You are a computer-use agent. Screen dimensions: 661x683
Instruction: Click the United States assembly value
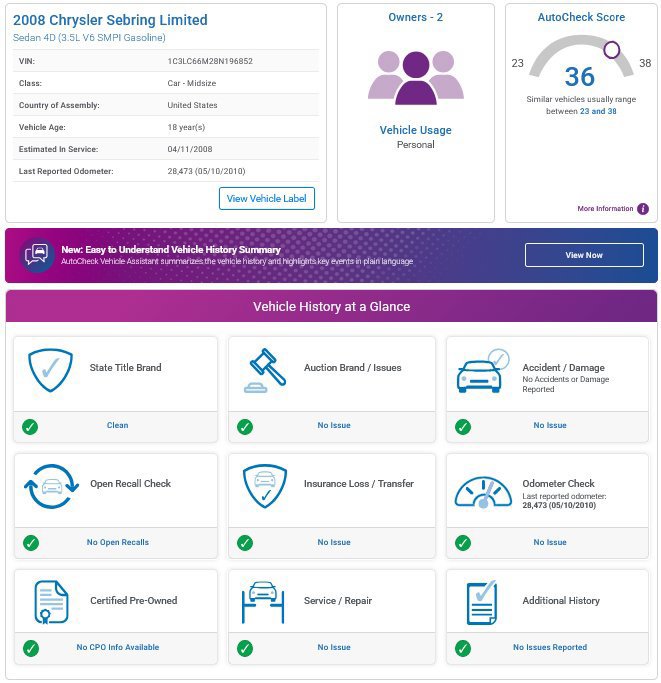tap(192, 105)
